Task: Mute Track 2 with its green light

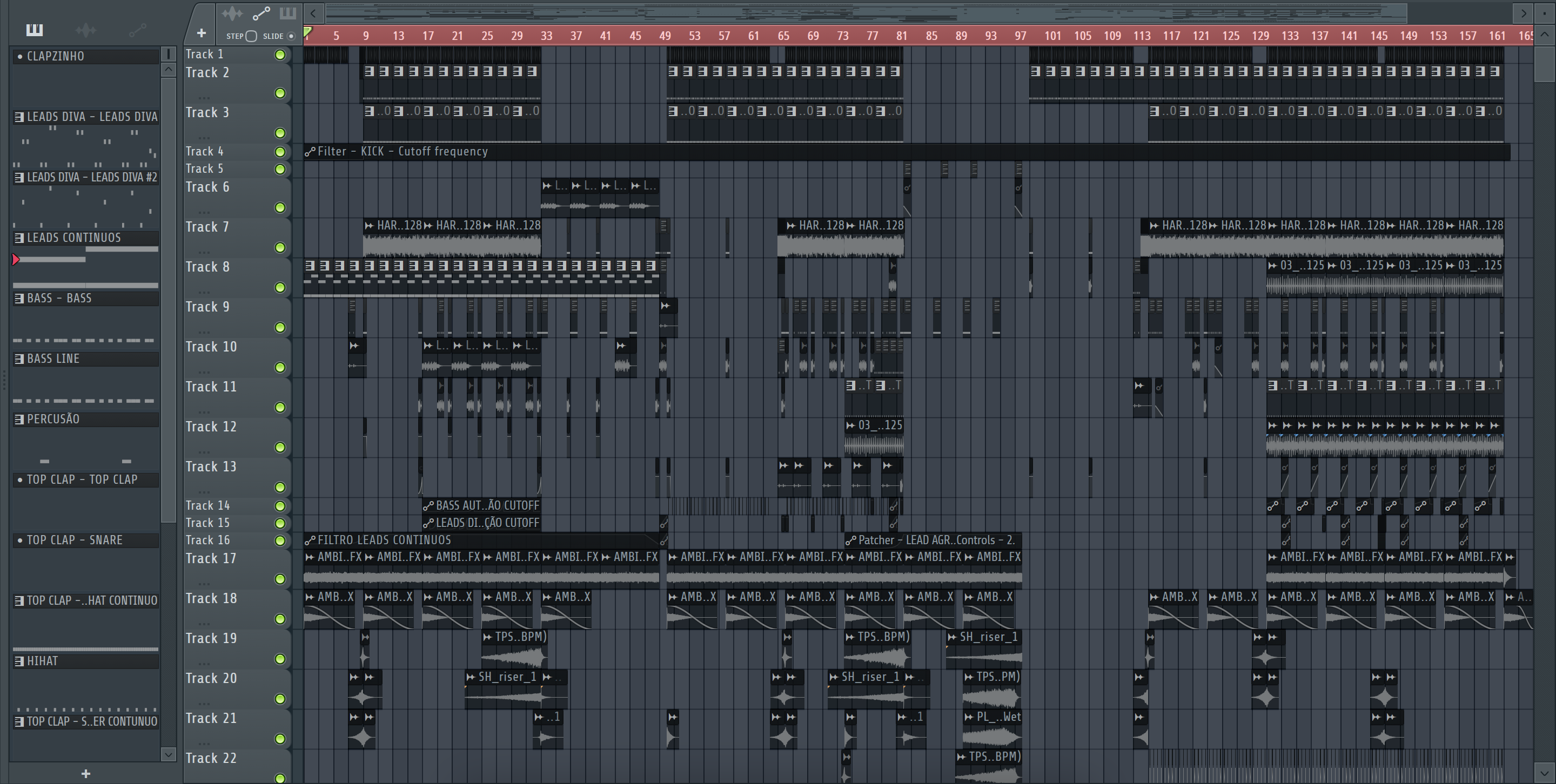Action: point(280,93)
